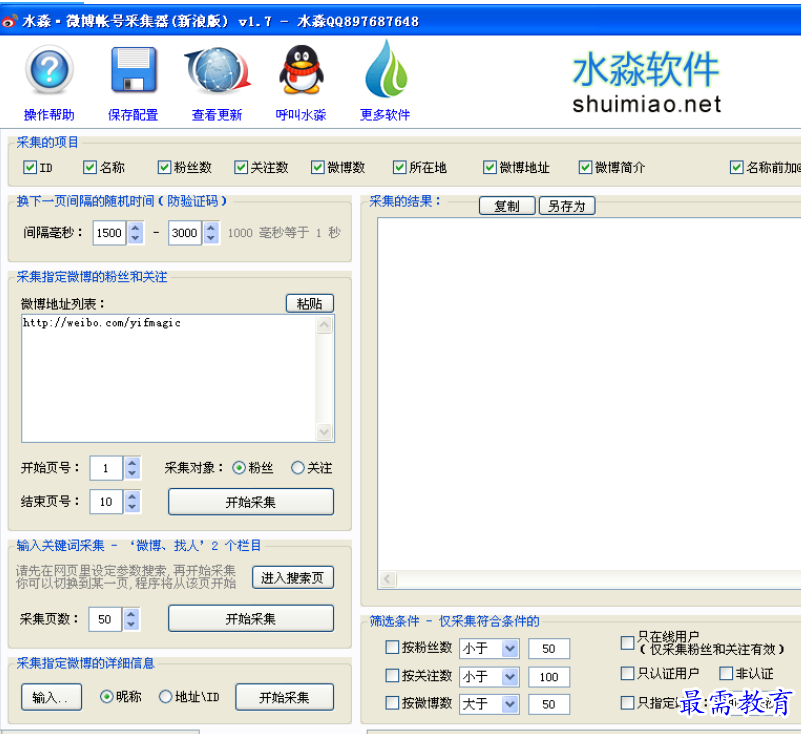Click the http://weibo.com/yifmagic entry
The height and width of the screenshot is (734, 801).
[x=102, y=323]
